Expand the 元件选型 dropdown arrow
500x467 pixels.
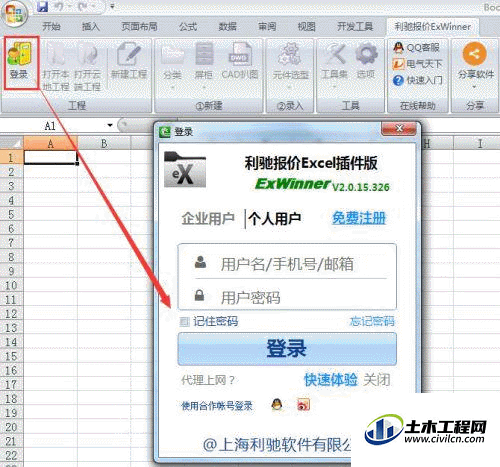(290, 88)
